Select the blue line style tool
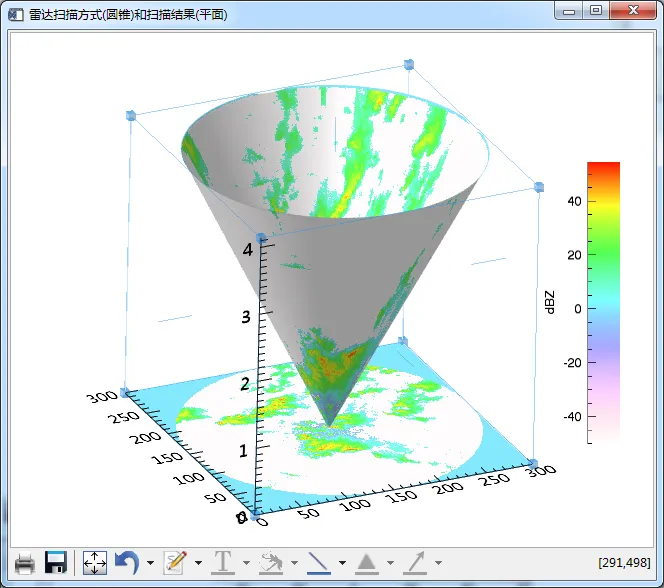664x588 pixels. [x=319, y=562]
